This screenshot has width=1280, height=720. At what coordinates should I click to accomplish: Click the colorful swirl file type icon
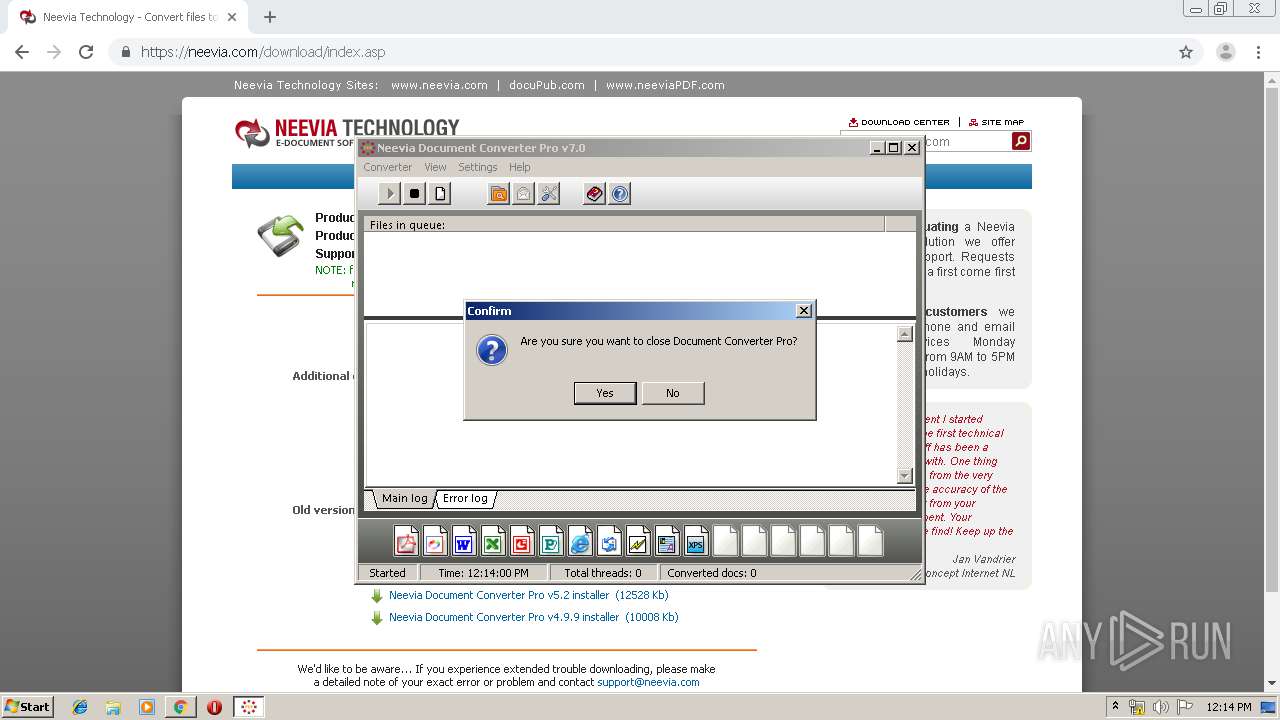(435, 541)
